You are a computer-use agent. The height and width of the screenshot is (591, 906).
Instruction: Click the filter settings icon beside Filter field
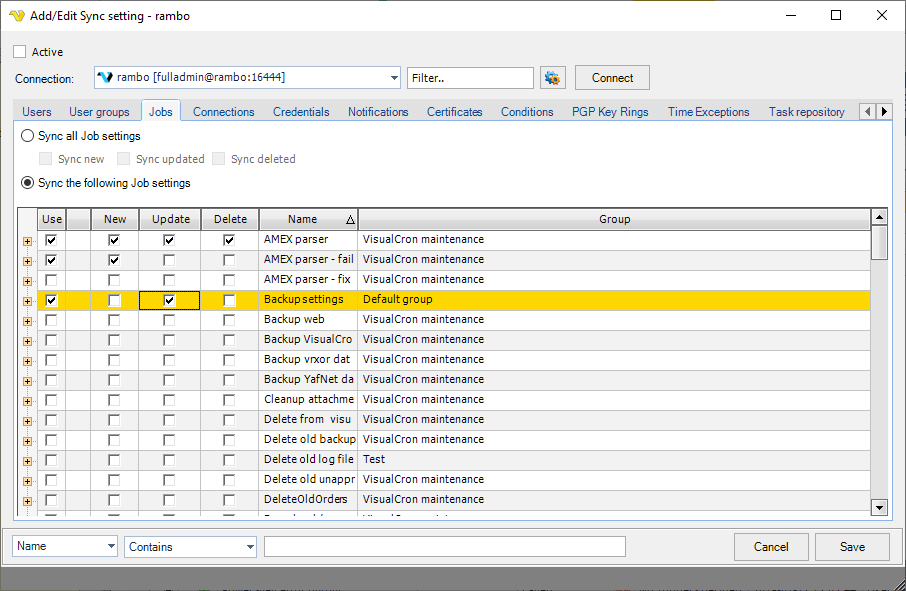tap(553, 78)
